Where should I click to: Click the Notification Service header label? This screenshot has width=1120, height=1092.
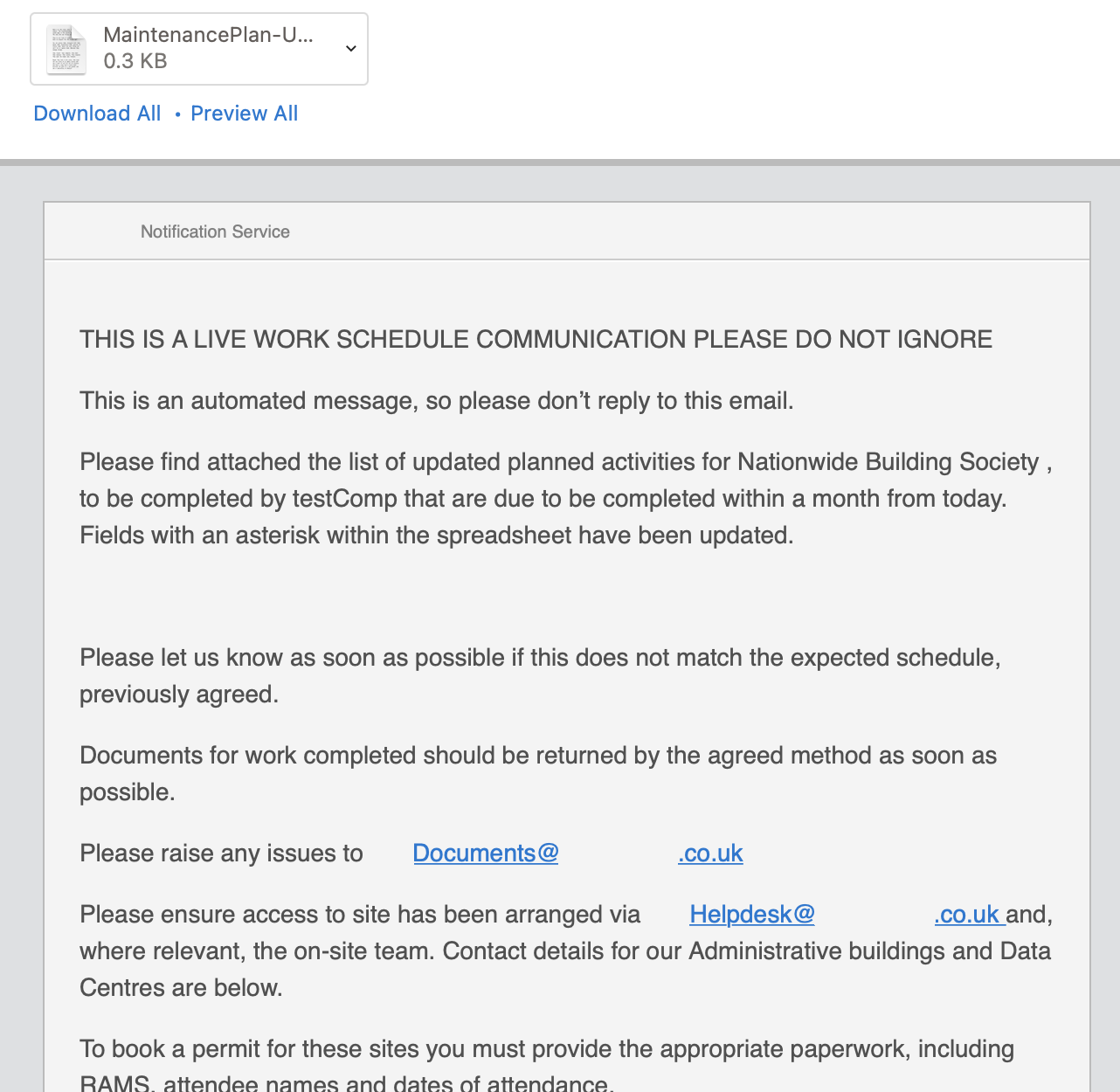[215, 232]
